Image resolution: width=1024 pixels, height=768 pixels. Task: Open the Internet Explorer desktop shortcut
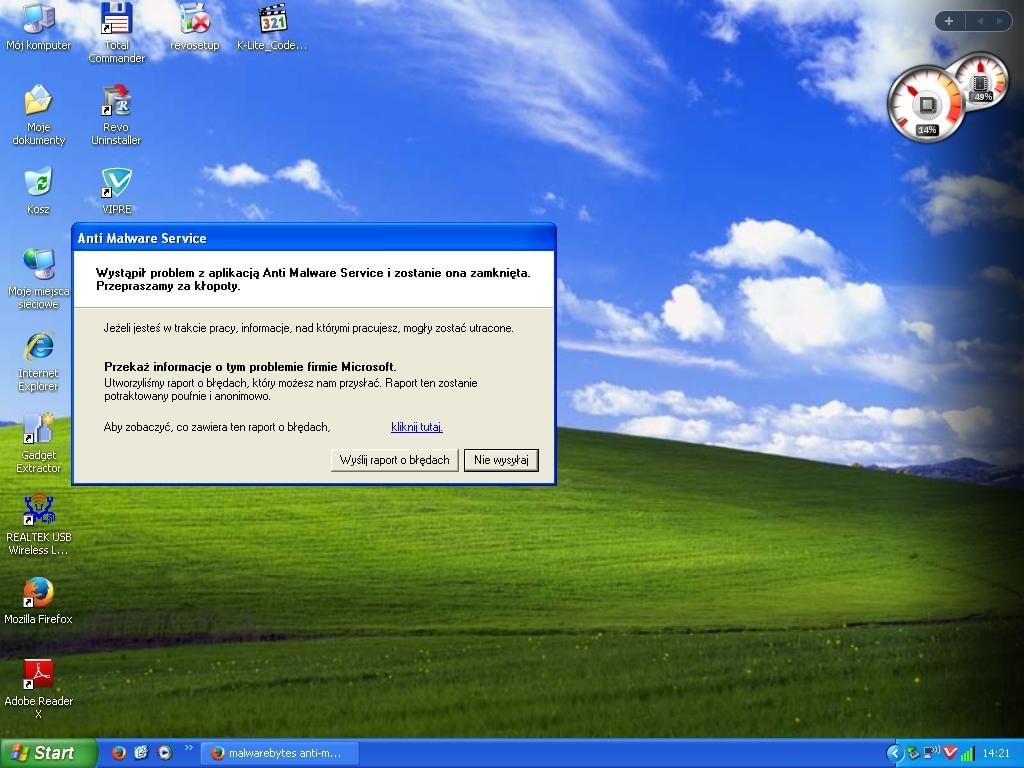(x=38, y=347)
